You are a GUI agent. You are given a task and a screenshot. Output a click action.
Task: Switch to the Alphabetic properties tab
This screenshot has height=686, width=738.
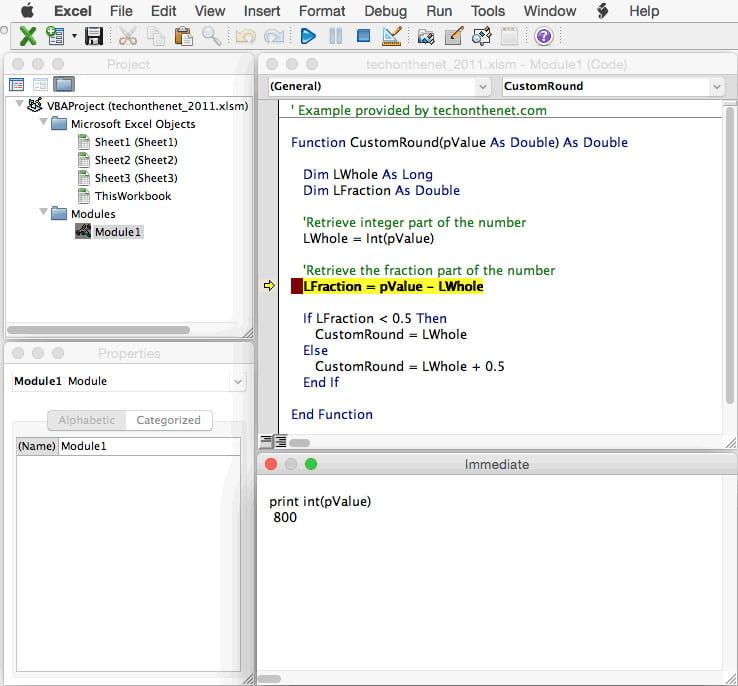click(x=87, y=420)
